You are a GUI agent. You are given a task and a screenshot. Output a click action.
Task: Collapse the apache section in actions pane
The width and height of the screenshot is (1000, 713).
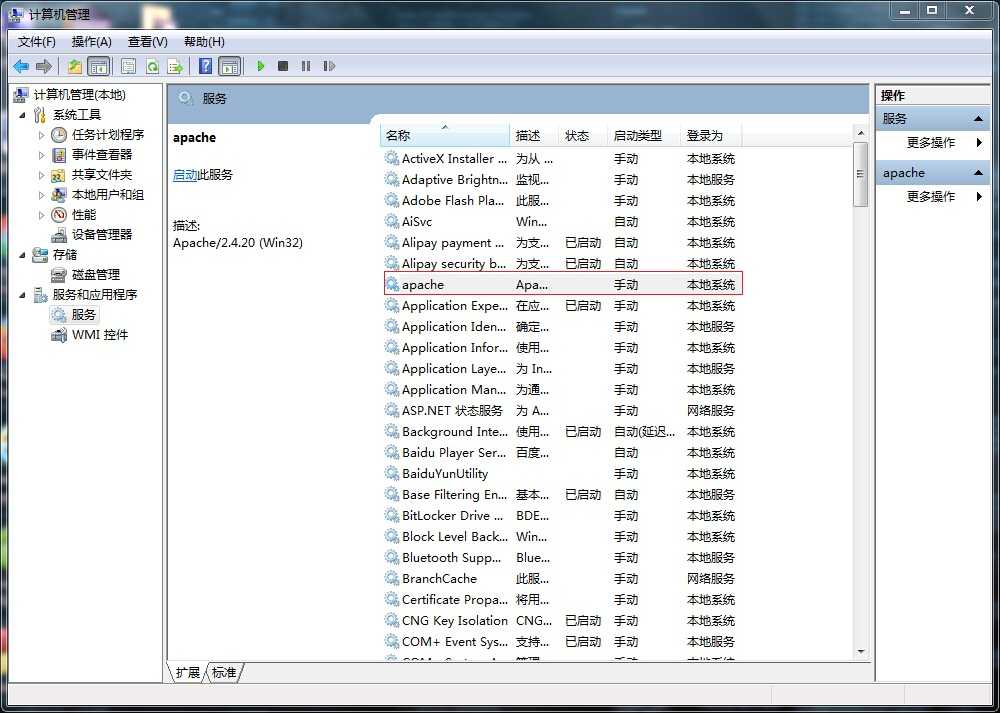click(x=978, y=173)
